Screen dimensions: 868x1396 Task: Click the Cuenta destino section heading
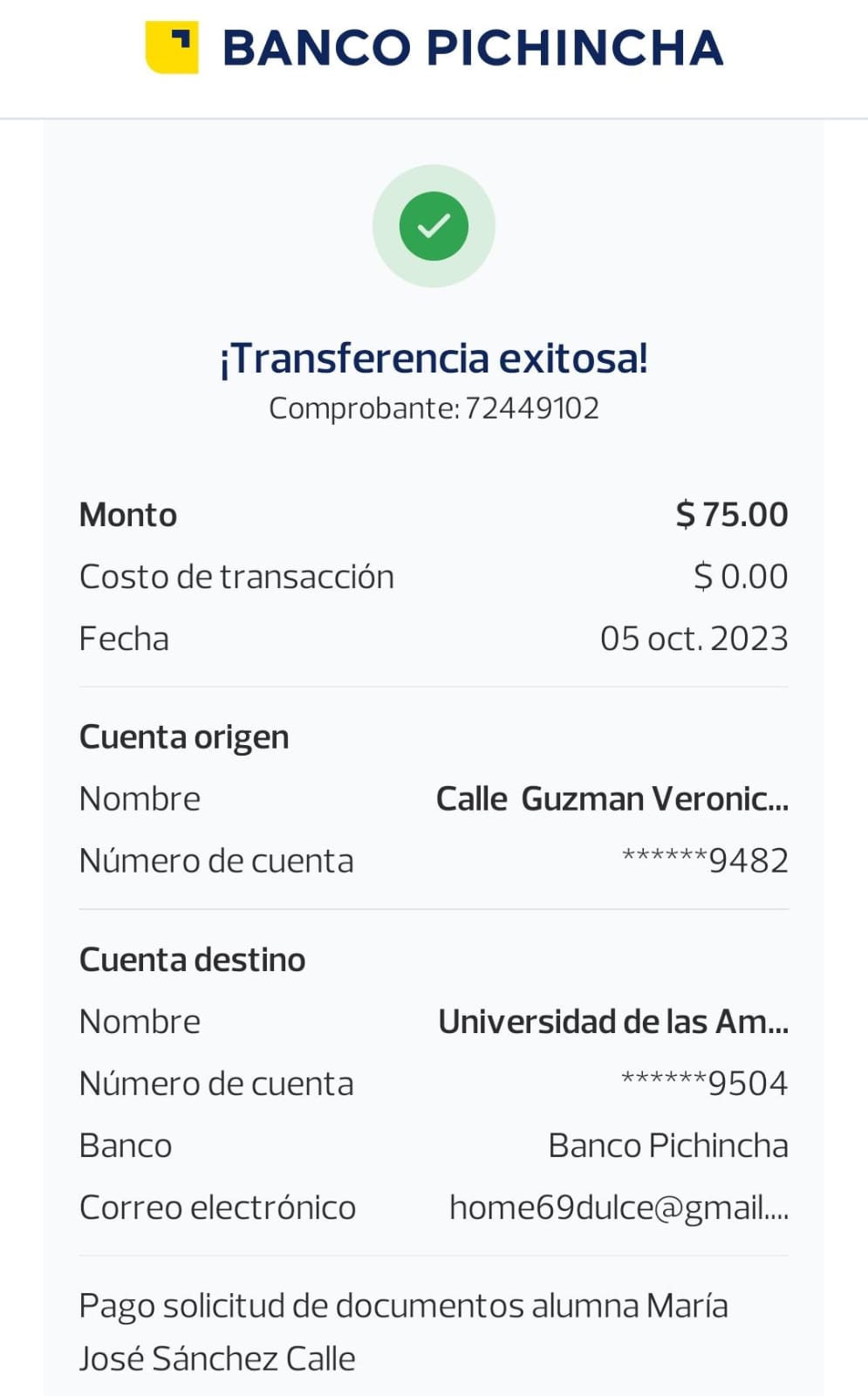click(192, 960)
